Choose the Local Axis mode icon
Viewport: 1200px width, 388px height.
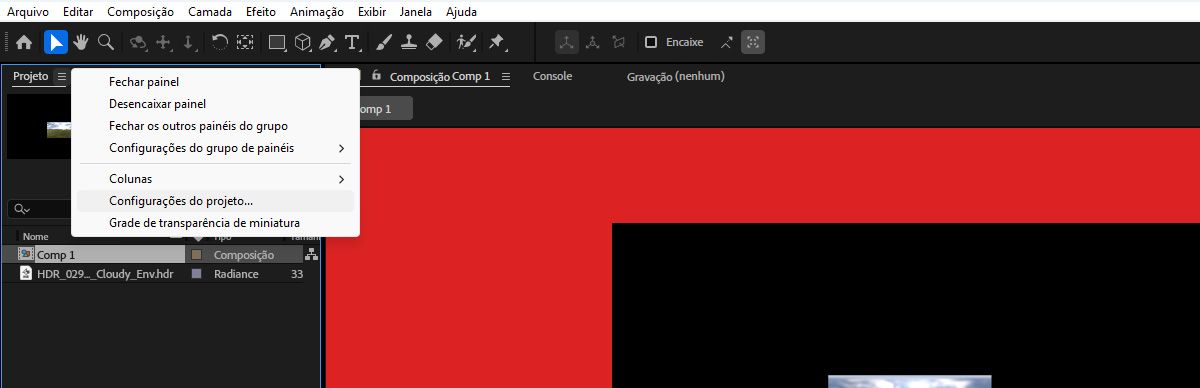click(567, 43)
